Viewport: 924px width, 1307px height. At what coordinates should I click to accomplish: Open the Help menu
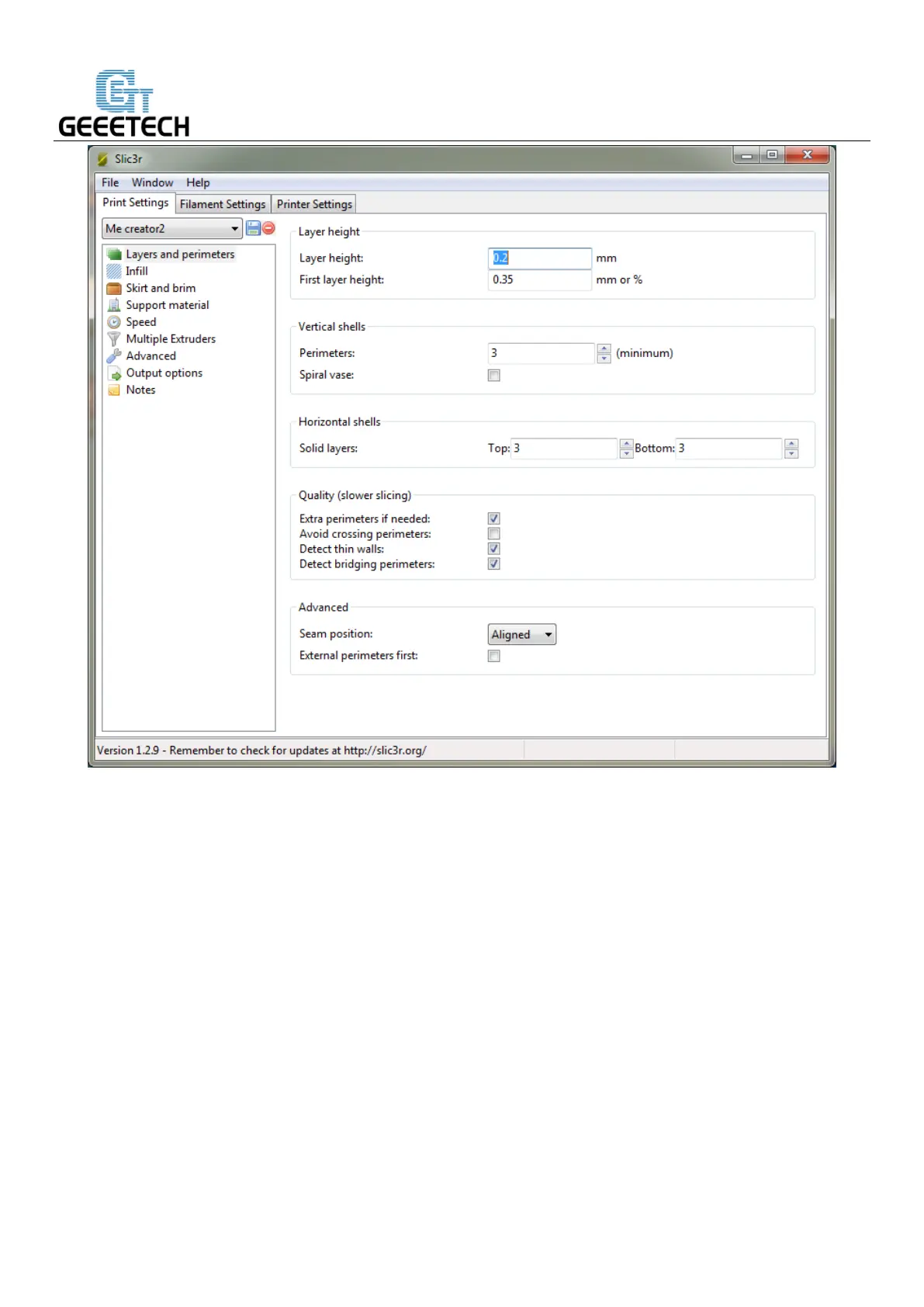click(198, 183)
